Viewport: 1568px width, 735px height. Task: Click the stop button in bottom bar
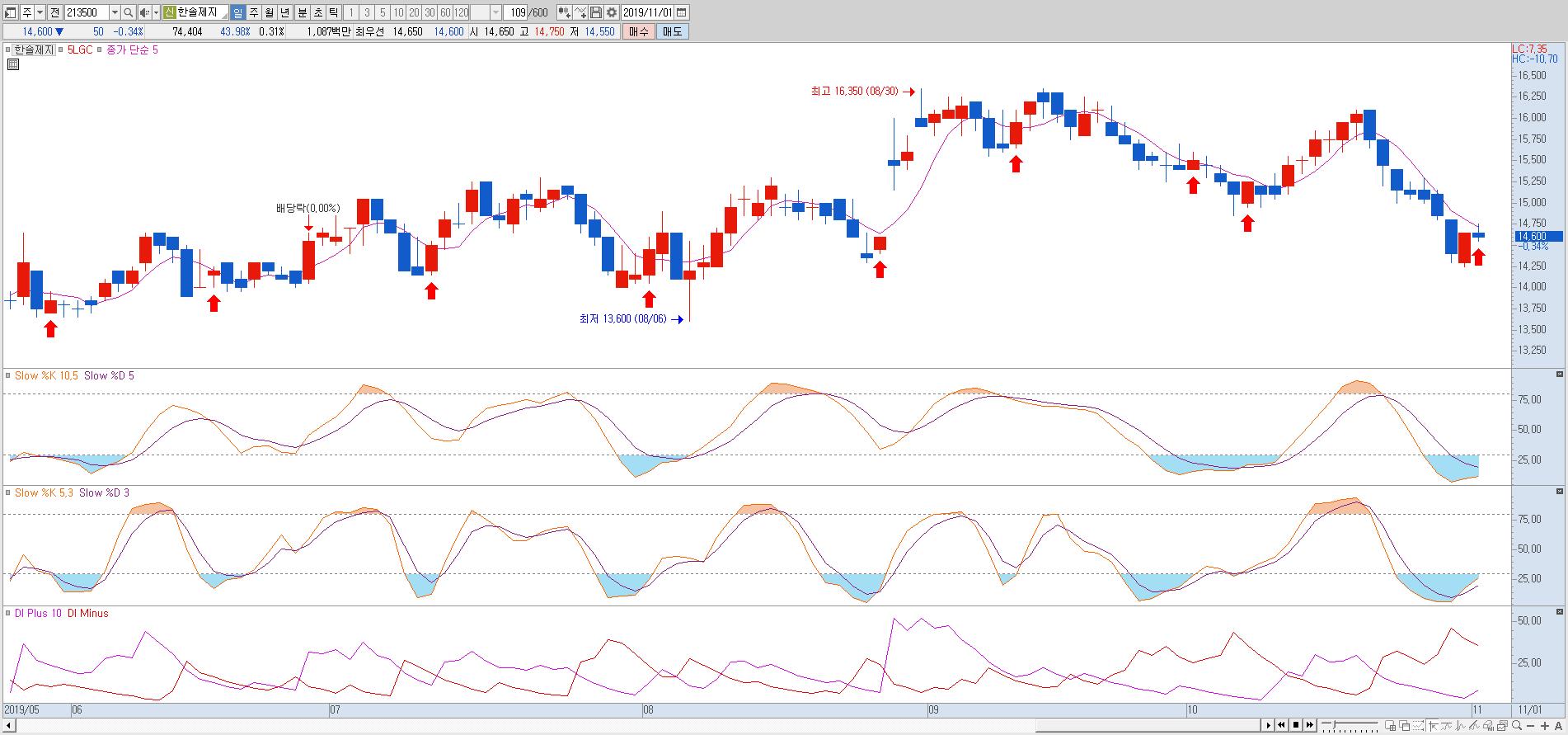pyautogui.click(x=1296, y=725)
